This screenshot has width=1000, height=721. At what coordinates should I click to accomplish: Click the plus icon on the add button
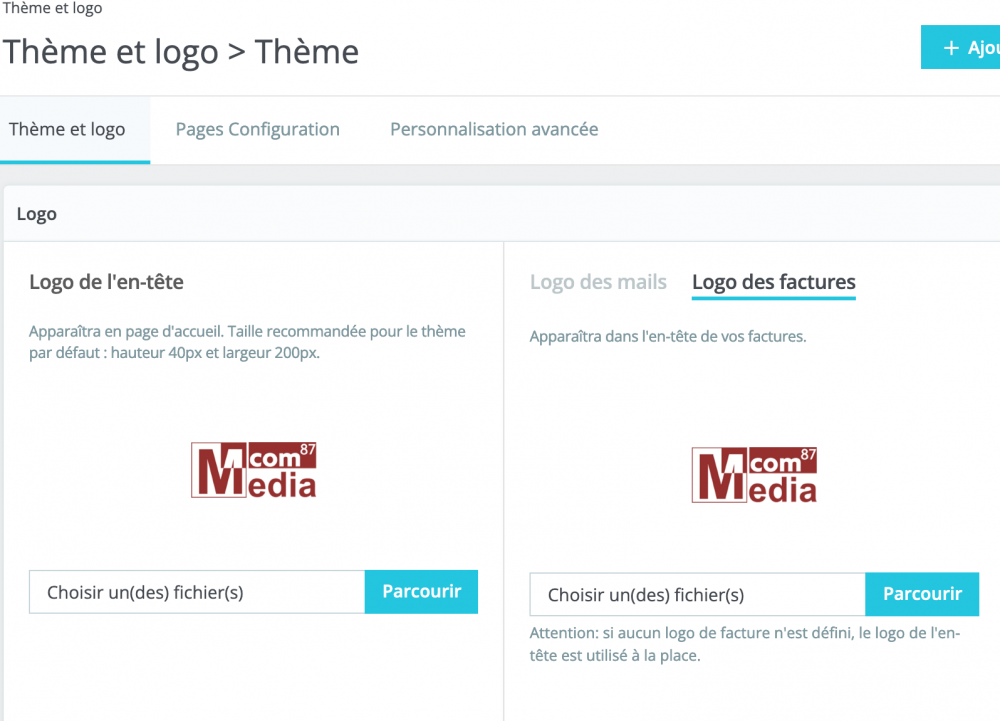[951, 48]
